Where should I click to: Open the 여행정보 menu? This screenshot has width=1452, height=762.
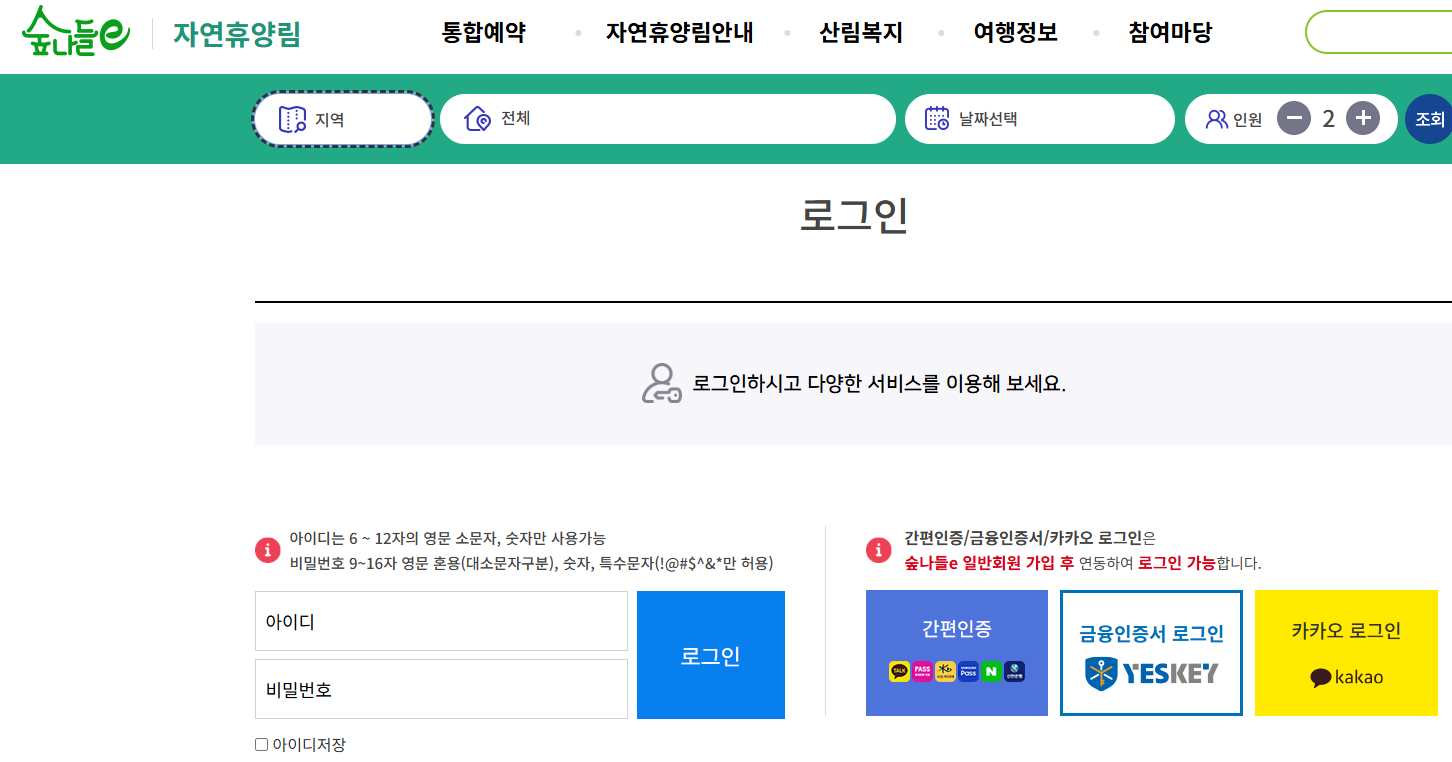1016,33
